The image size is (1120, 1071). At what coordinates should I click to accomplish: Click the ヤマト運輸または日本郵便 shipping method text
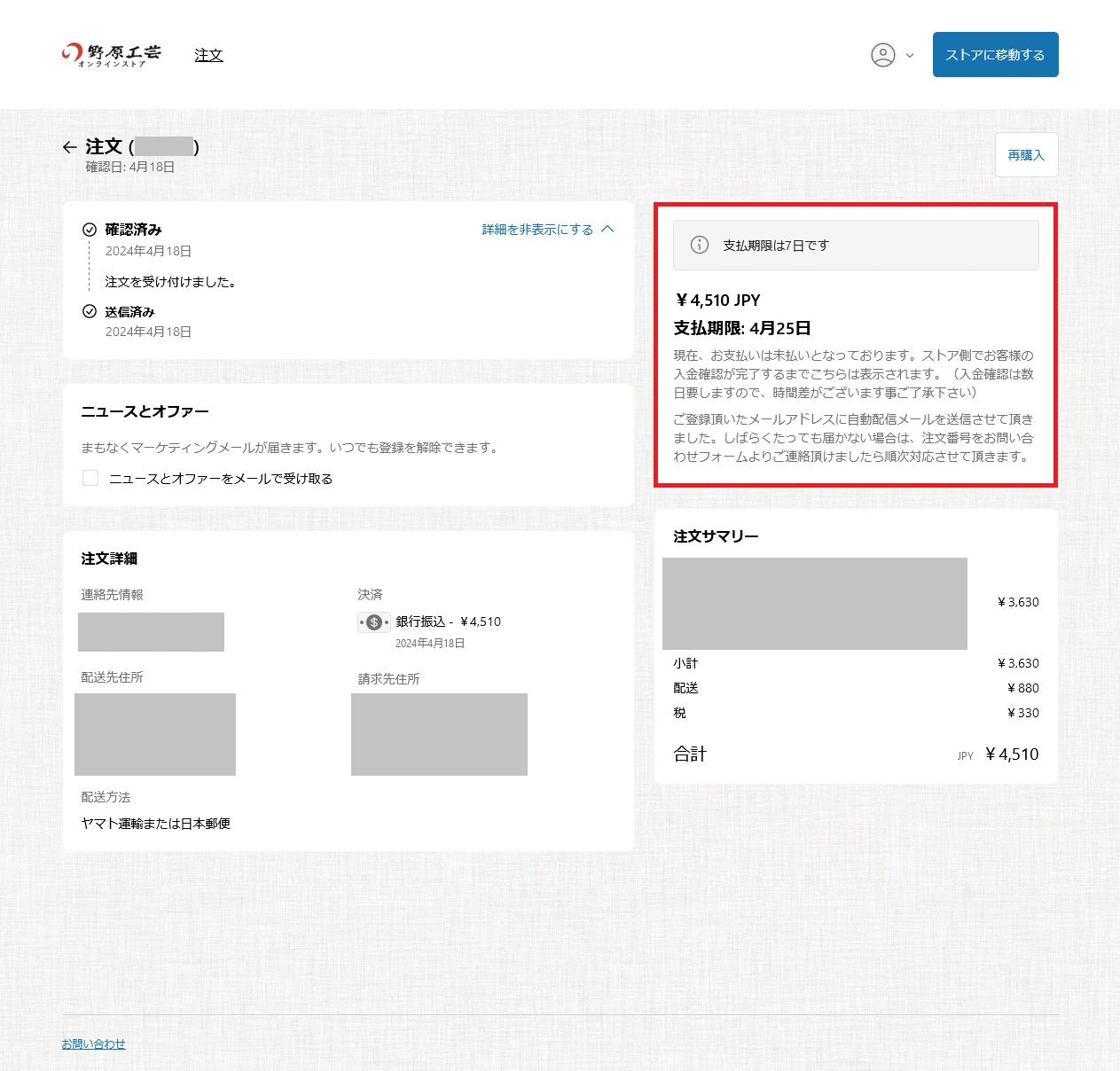(x=156, y=824)
